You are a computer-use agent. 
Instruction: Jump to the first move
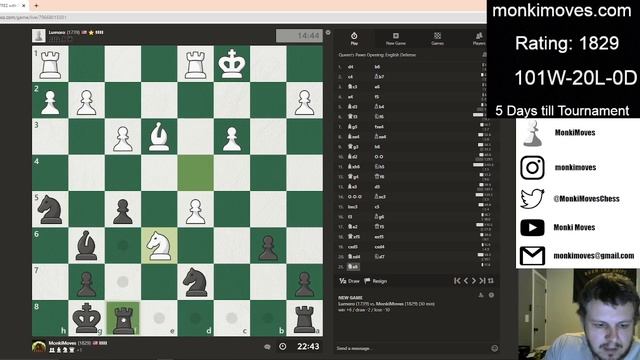[457, 281]
